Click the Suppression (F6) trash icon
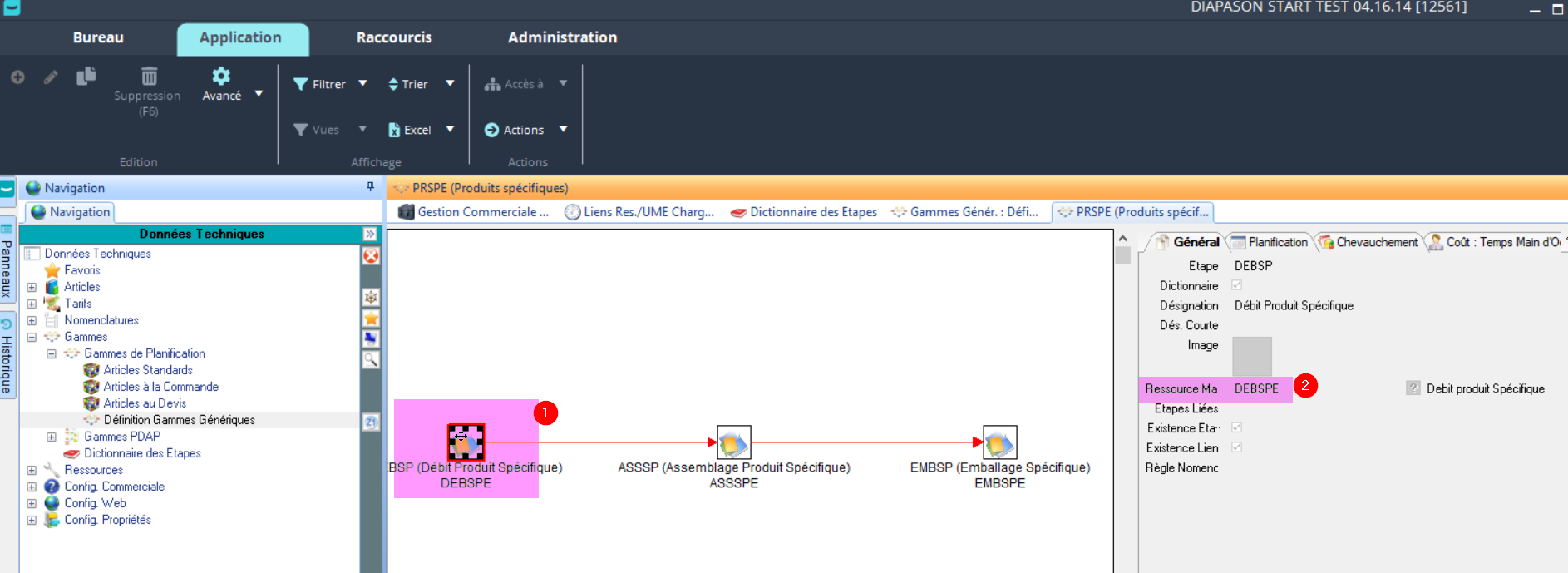The height and width of the screenshot is (573, 1568). click(149, 77)
